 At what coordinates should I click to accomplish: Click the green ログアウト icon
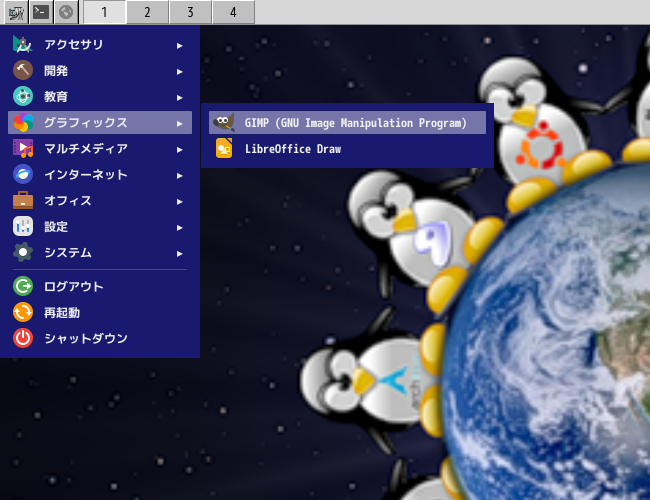(23, 286)
